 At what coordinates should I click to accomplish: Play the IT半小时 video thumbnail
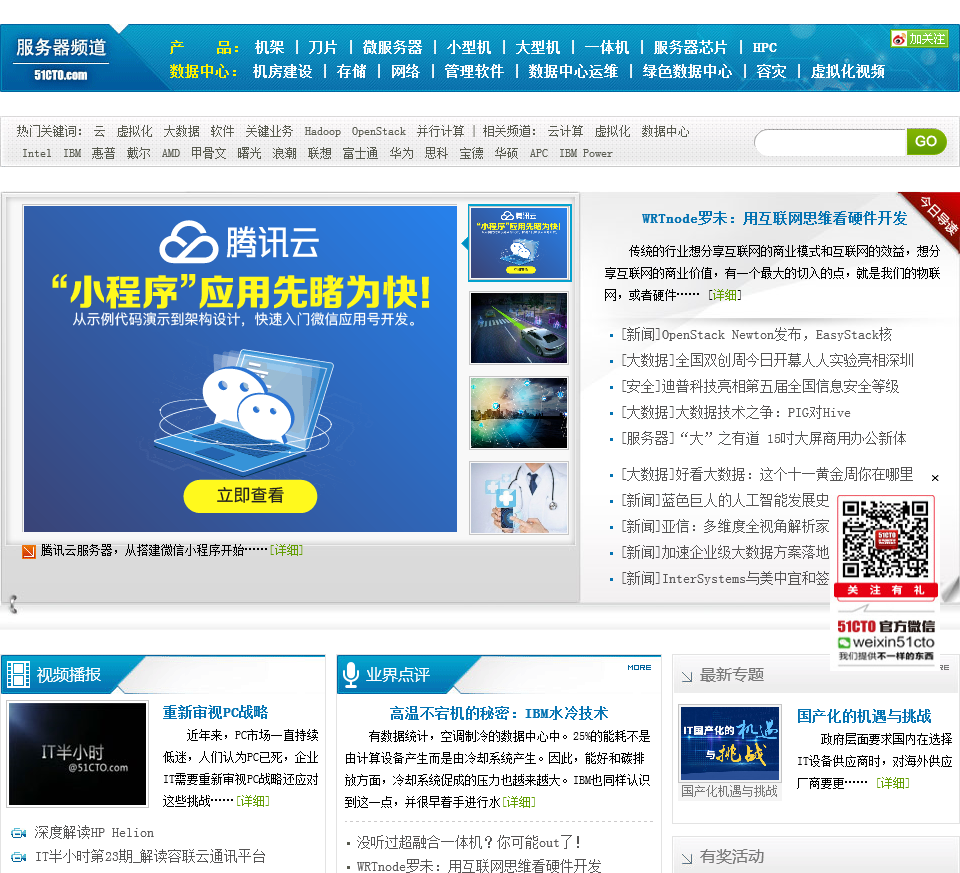pyautogui.click(x=78, y=754)
